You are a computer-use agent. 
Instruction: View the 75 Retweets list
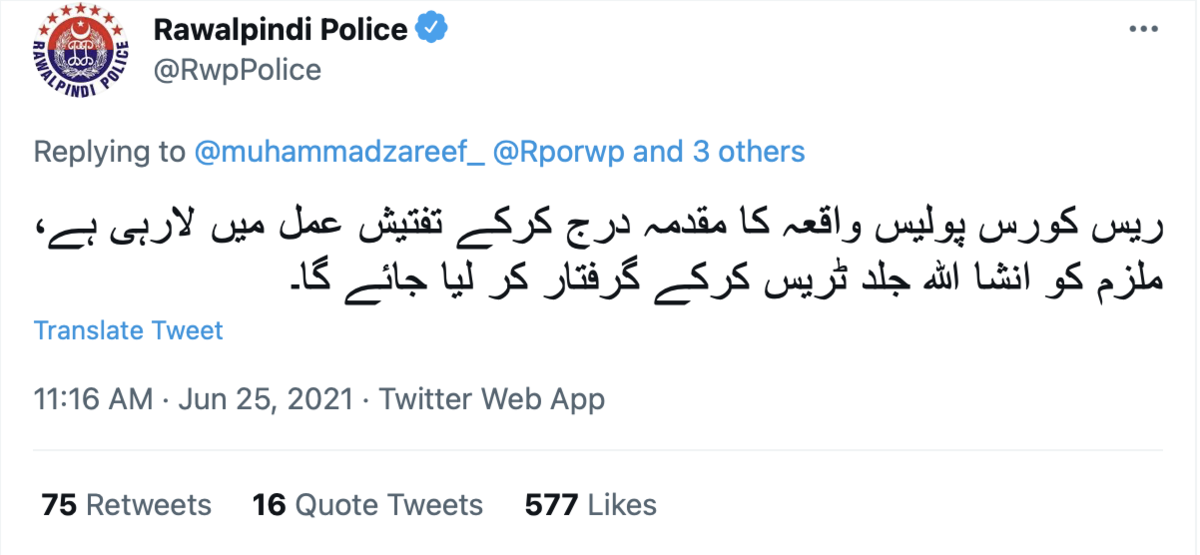(127, 505)
